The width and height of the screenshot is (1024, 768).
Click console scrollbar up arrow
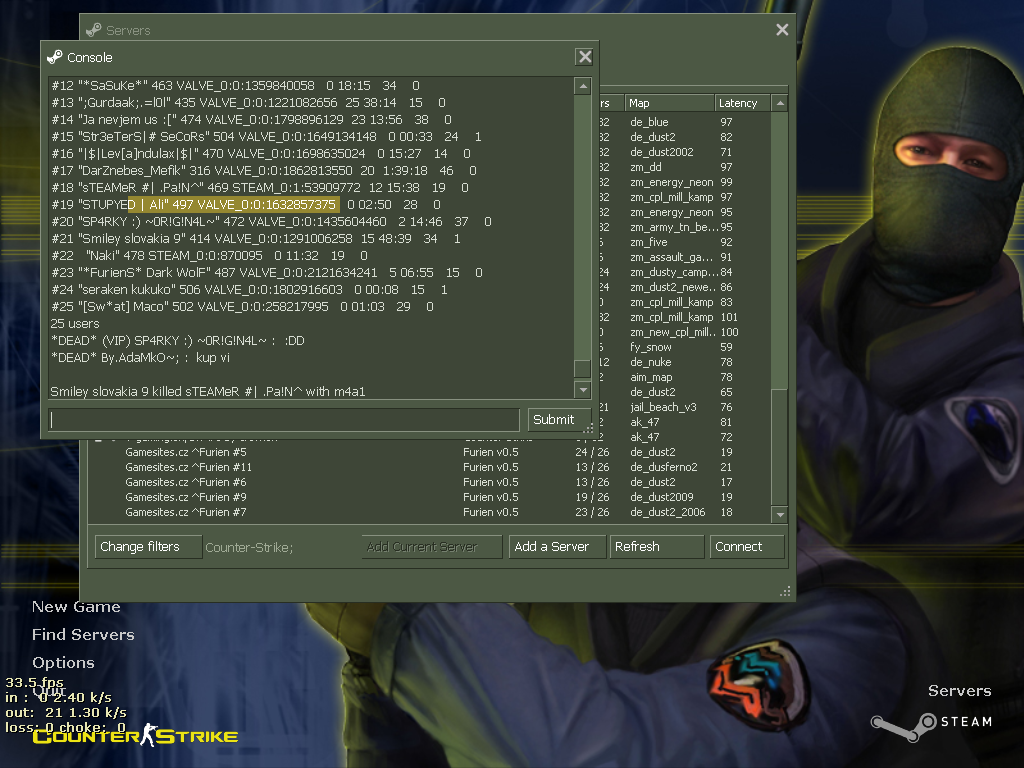point(582,87)
